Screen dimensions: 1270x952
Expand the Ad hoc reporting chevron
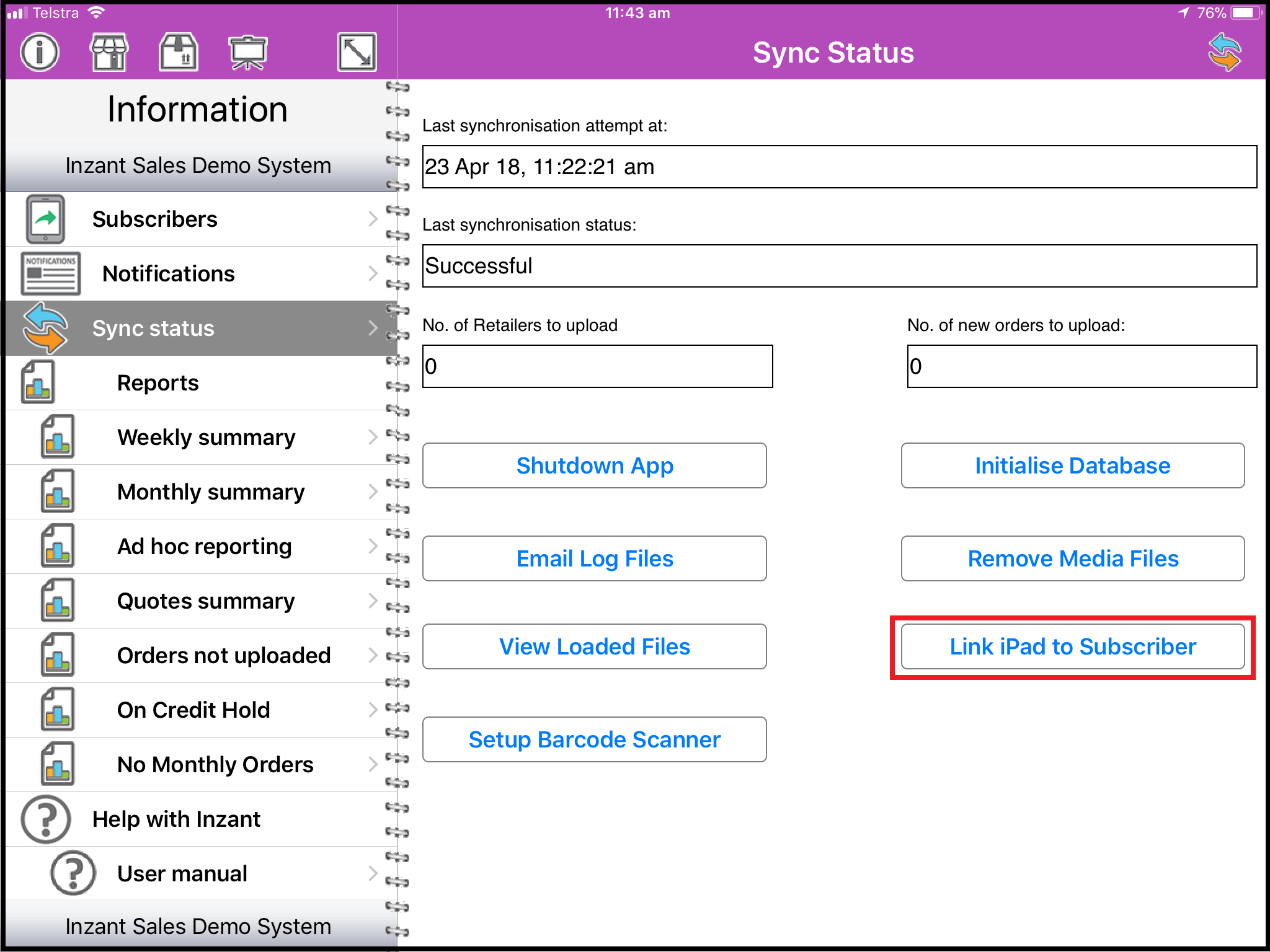point(373,546)
